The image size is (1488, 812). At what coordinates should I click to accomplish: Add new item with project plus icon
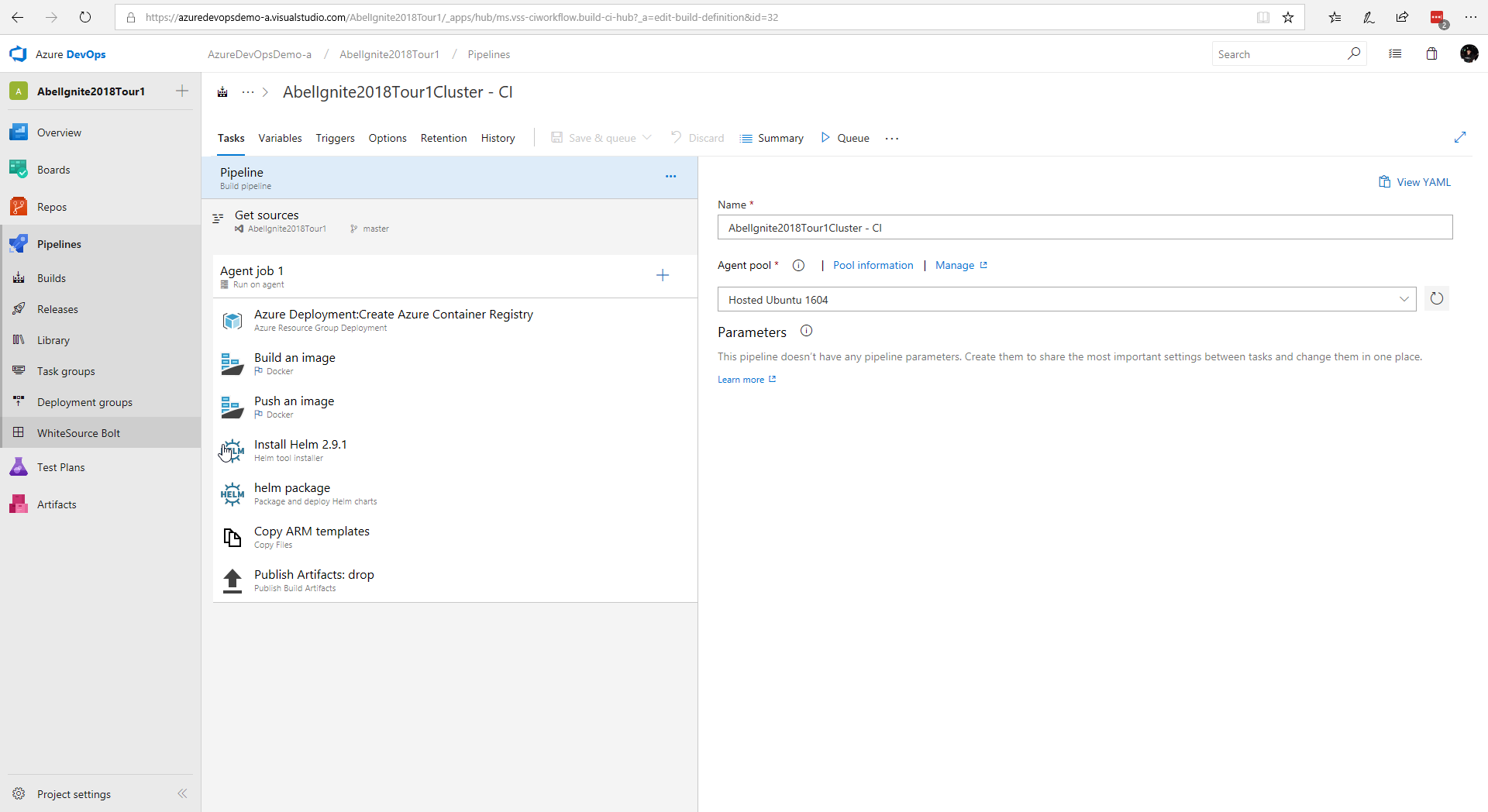pos(182,91)
